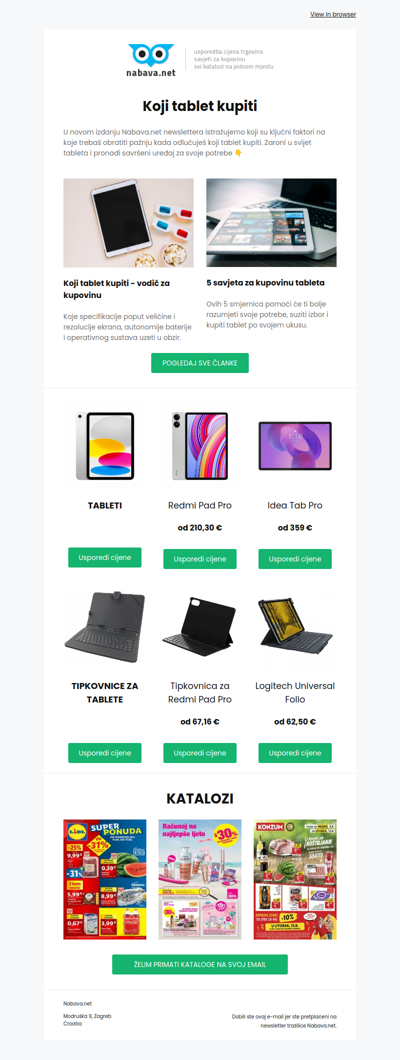Screen dimensions: 400x1060
Task: Open '5 savjeta za kupovinu tableta' headline
Action: (x=266, y=283)
